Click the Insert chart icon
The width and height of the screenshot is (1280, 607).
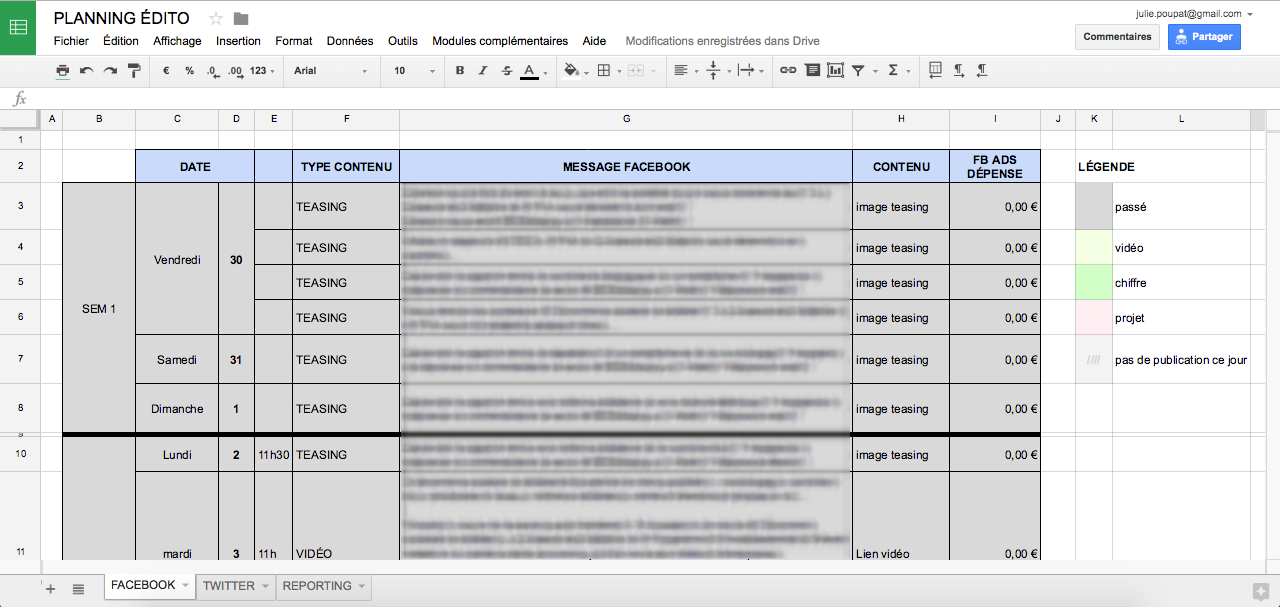point(835,71)
